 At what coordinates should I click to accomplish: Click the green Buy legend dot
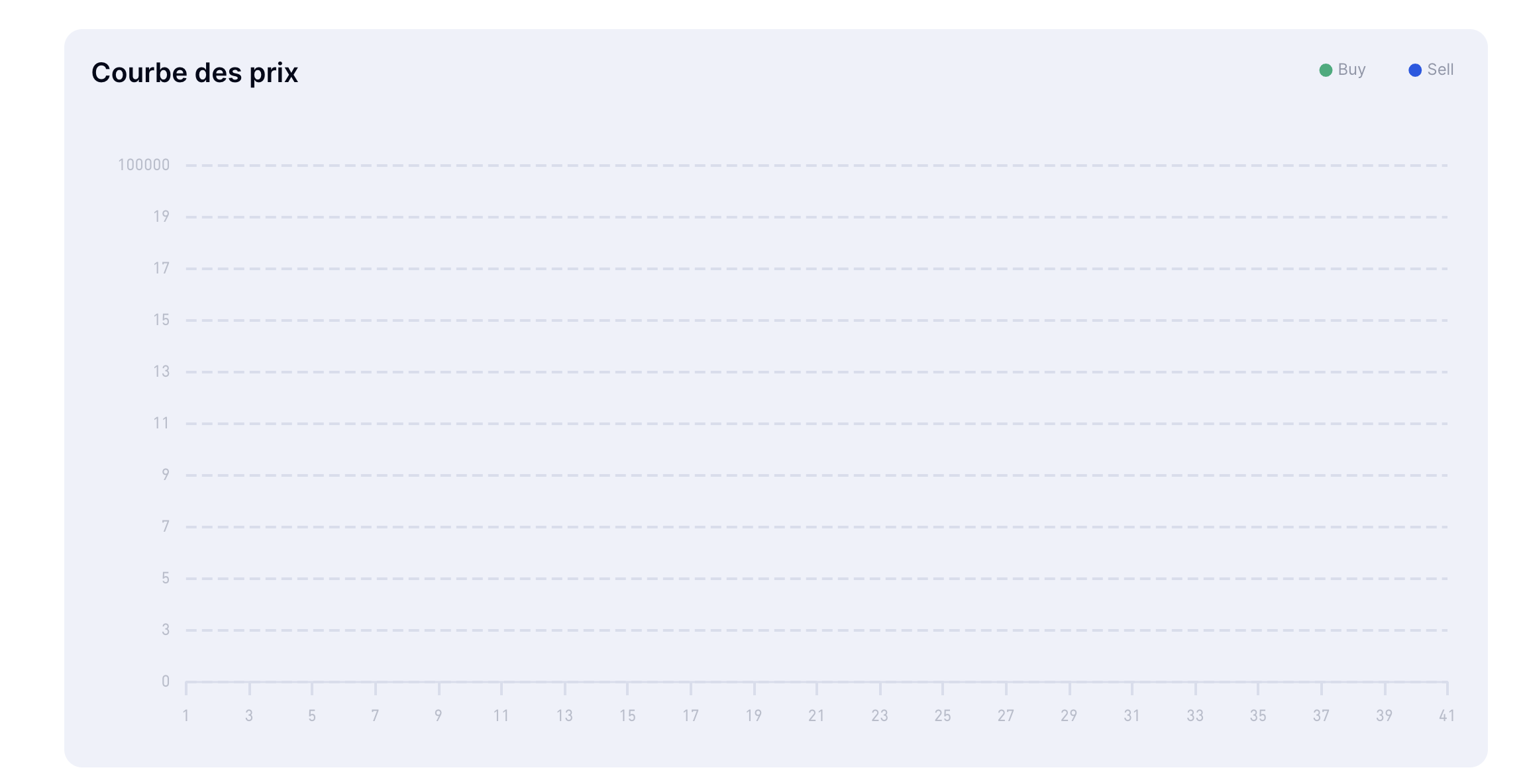point(1325,70)
